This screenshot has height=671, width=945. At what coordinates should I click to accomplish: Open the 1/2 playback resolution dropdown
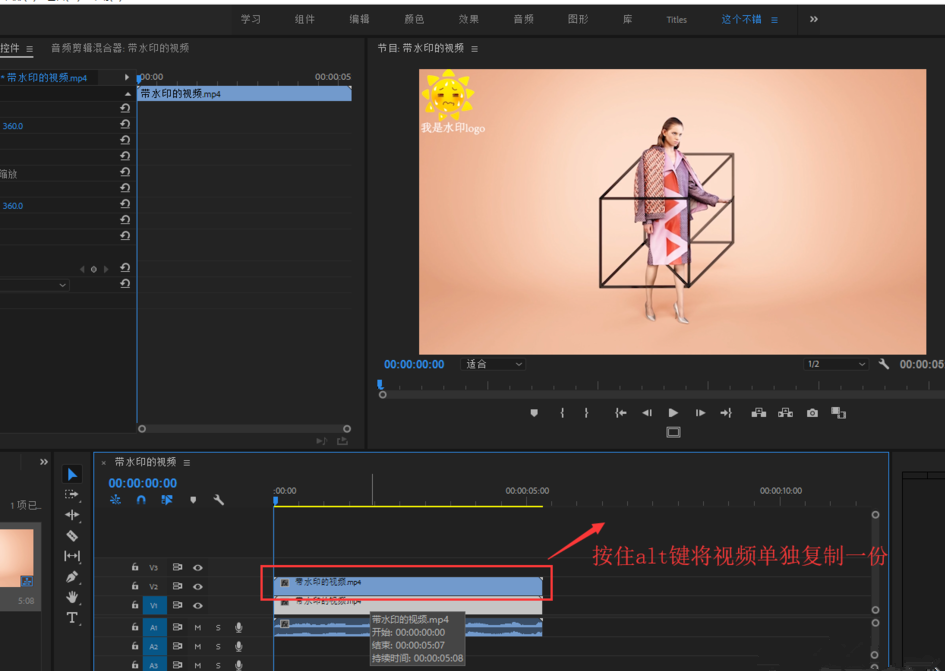click(836, 365)
